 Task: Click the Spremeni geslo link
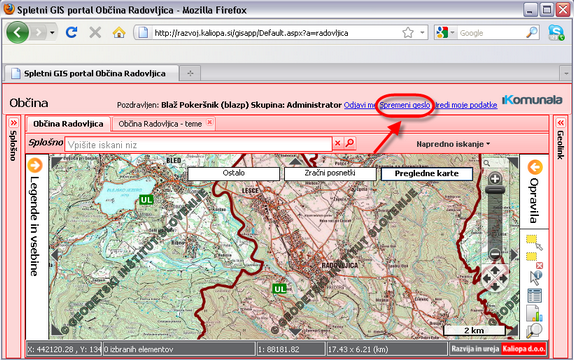pyautogui.click(x=405, y=105)
